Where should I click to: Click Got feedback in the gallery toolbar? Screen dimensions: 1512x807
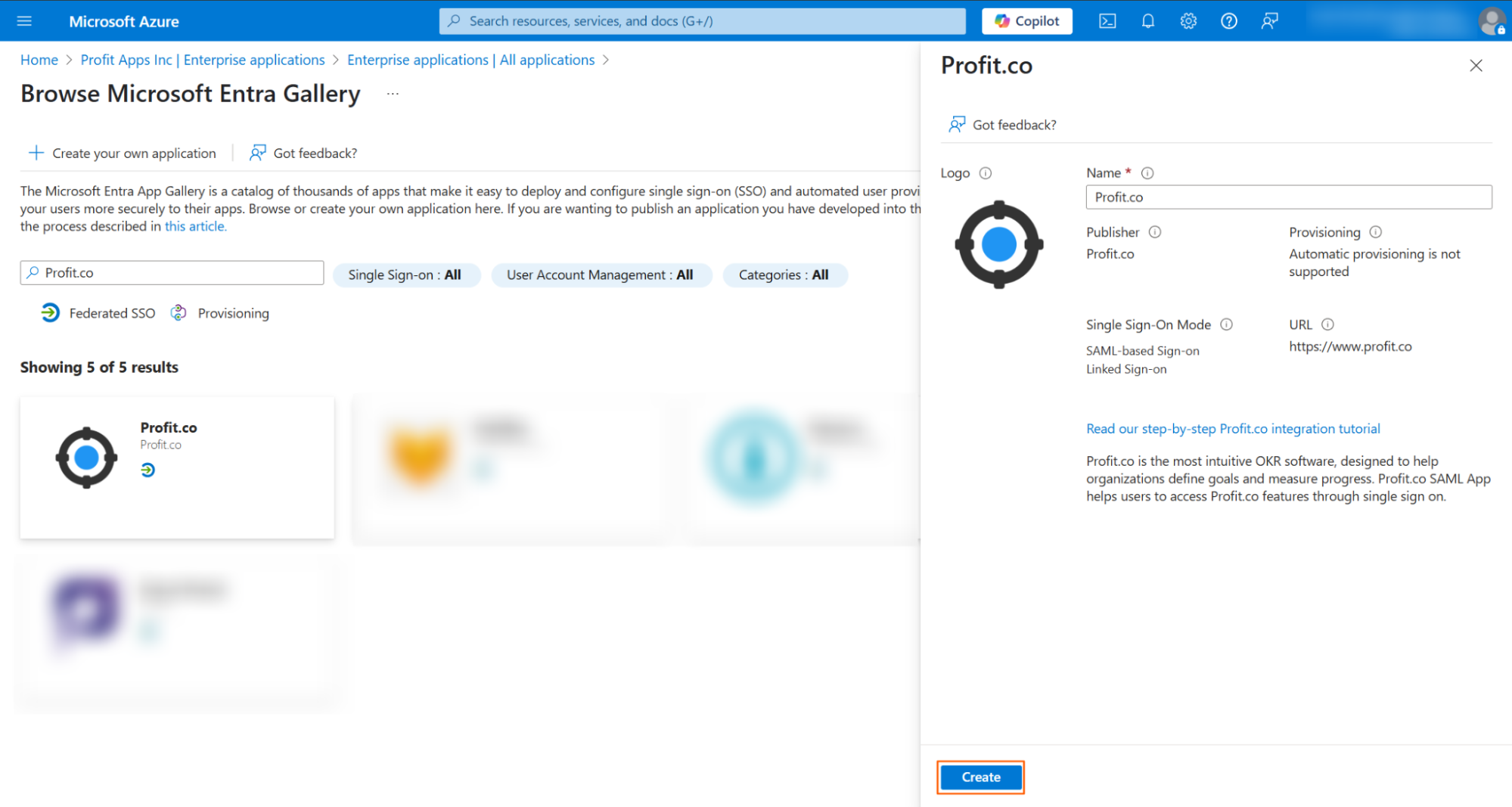[303, 153]
